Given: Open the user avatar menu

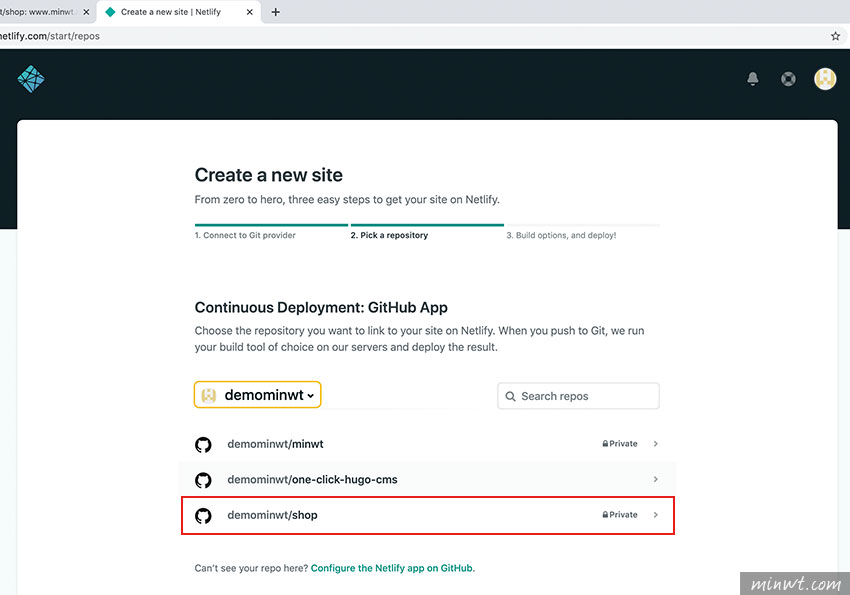Looking at the screenshot, I should [x=825, y=79].
